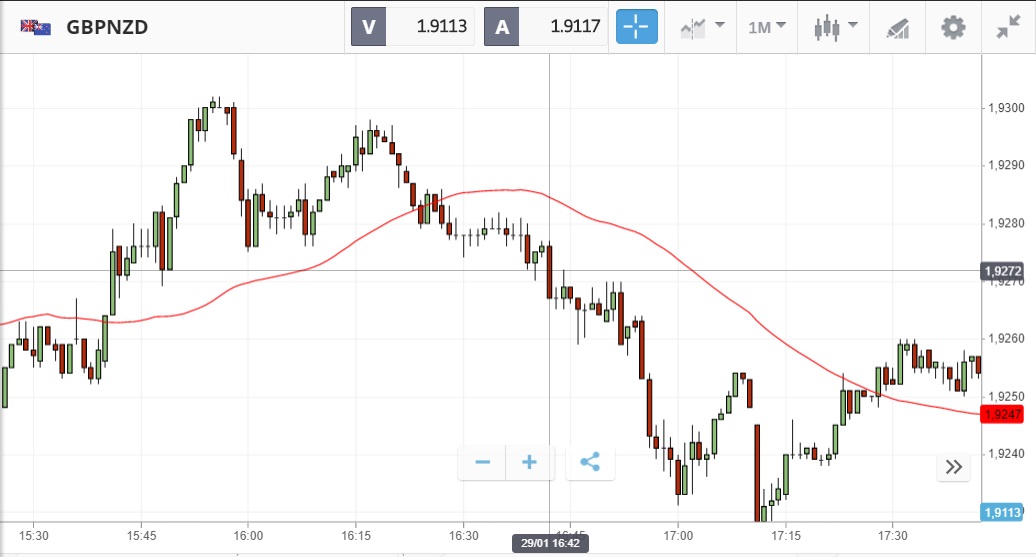Click the 1,9272 crosshair price label
1036x557 pixels.
coord(1004,271)
